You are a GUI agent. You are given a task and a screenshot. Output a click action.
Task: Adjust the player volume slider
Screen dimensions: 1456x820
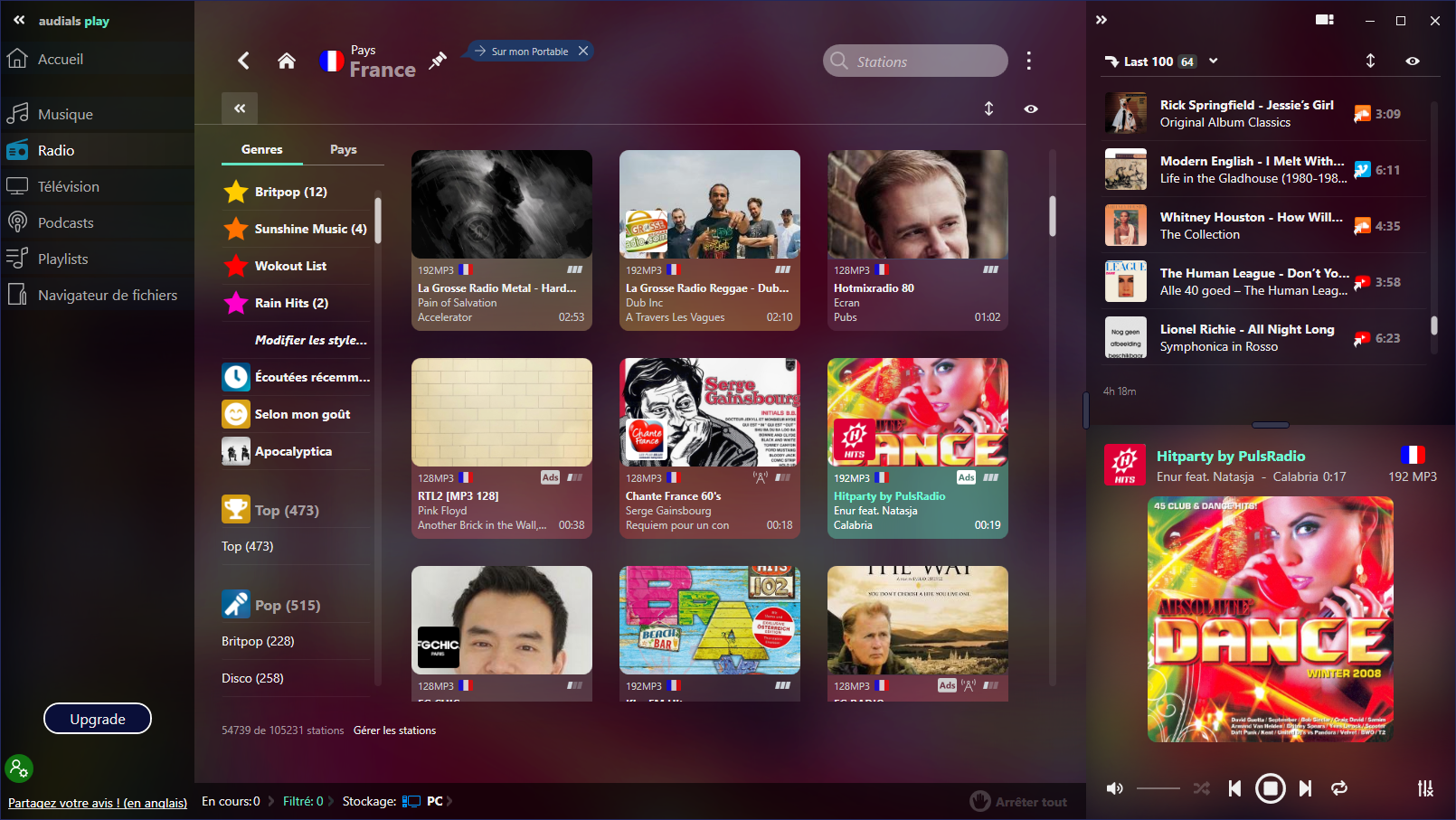pyautogui.click(x=1158, y=788)
